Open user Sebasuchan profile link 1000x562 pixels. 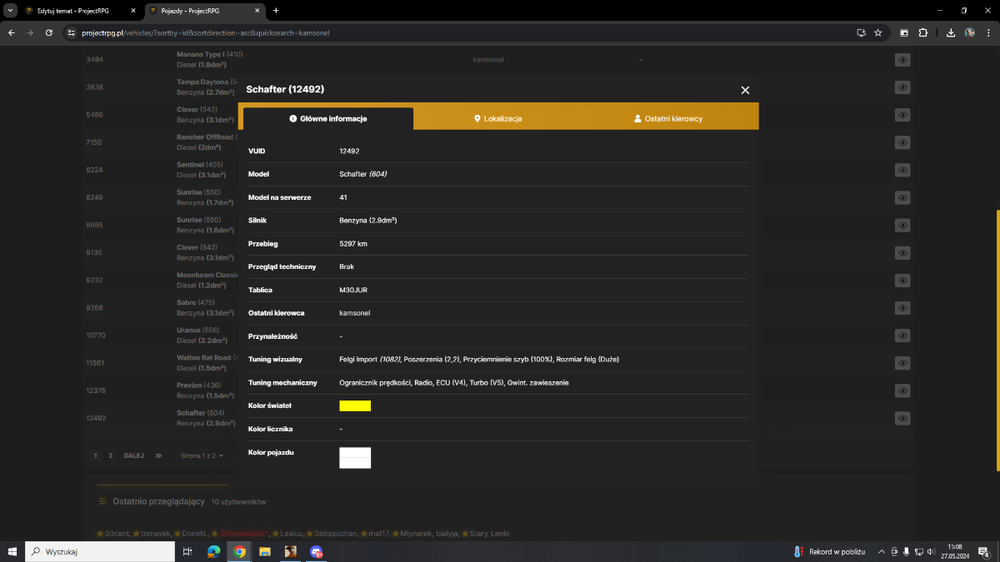coord(335,533)
